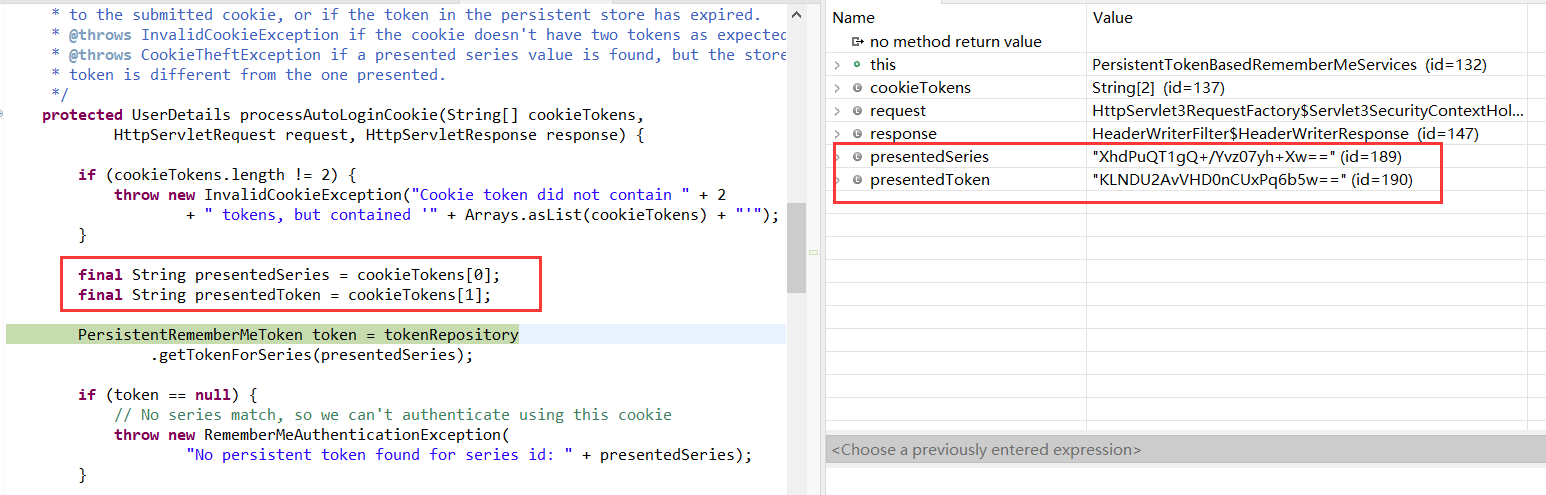Select the presentedSeries variable row
Image resolution: width=1546 pixels, height=495 pixels.
pos(929,157)
